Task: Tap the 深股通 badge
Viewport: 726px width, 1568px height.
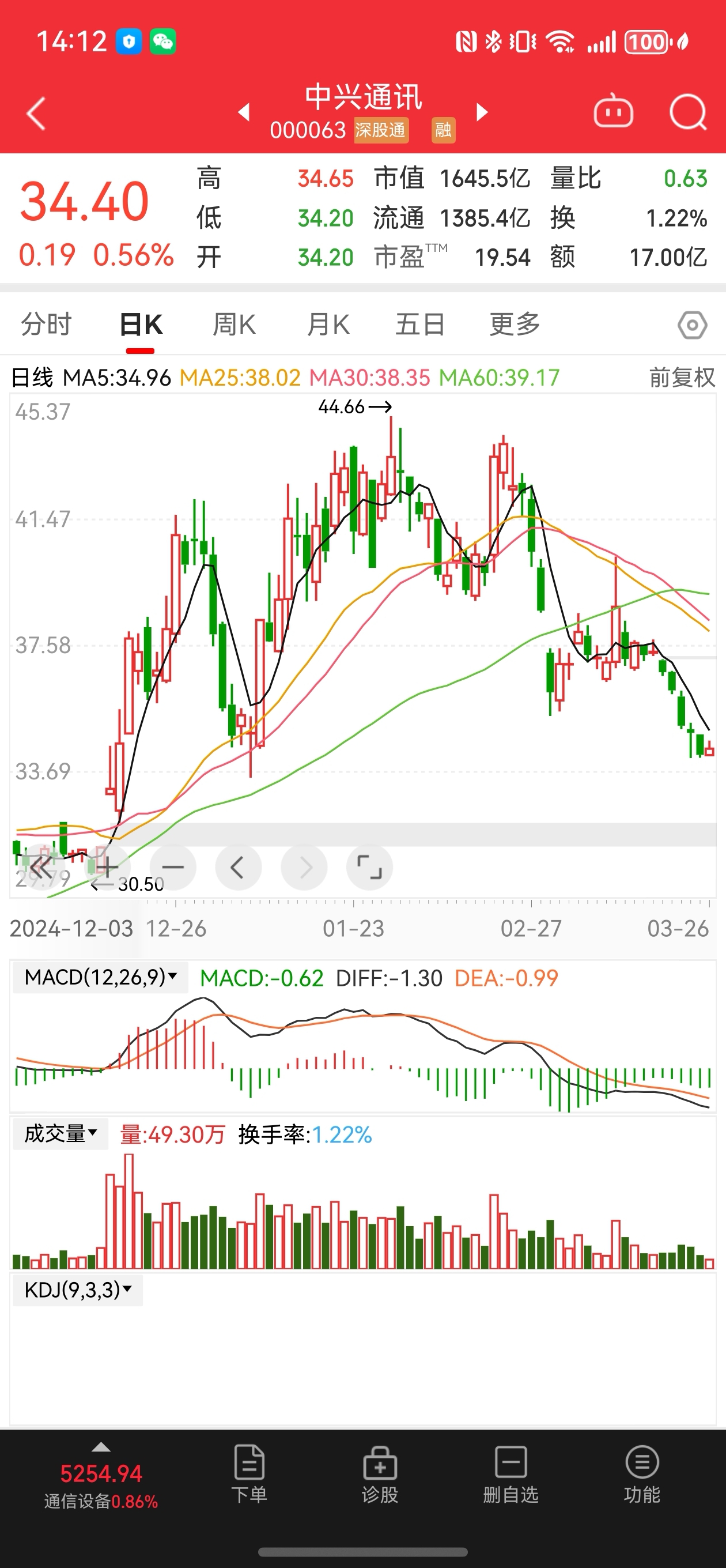Action: click(381, 130)
